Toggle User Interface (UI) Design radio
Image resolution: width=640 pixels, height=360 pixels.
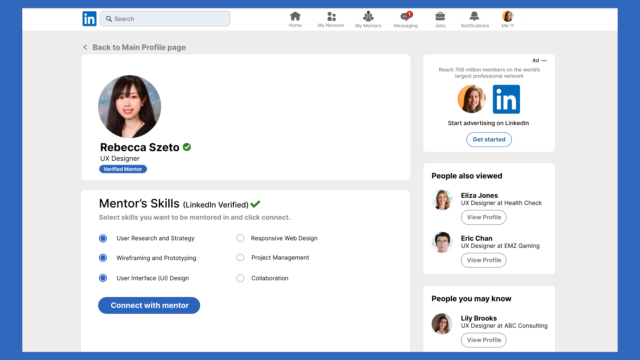103,278
